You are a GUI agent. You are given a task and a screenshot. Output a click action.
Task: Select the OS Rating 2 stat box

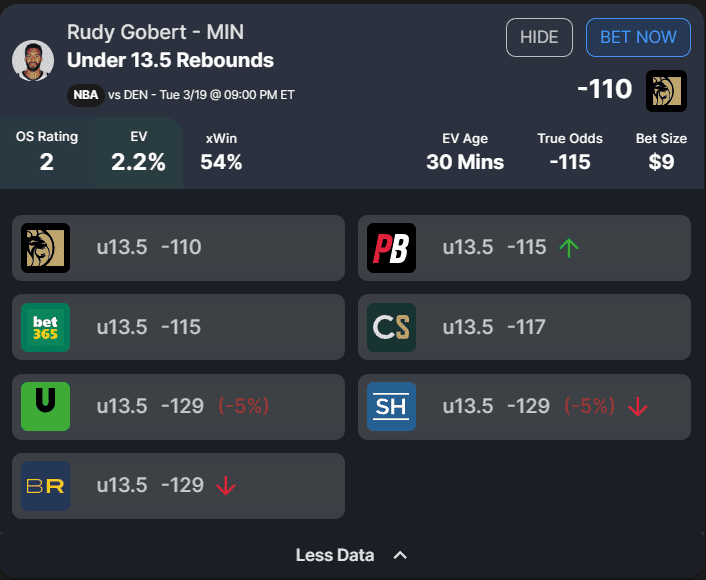(47, 153)
